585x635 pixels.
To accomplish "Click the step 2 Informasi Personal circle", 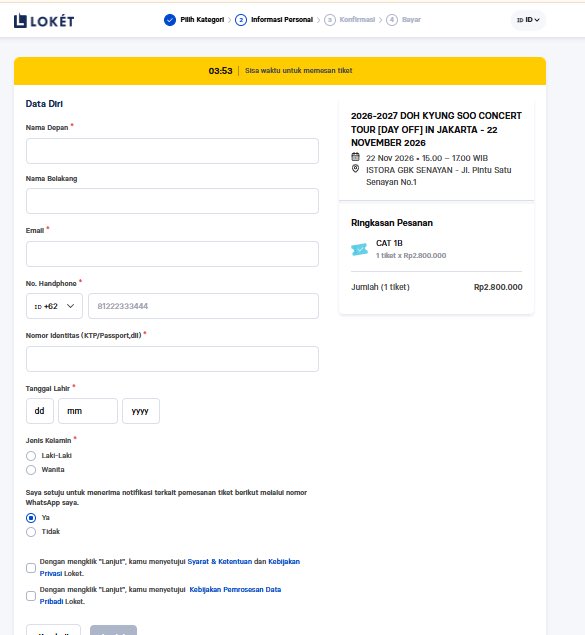I will click(241, 19).
